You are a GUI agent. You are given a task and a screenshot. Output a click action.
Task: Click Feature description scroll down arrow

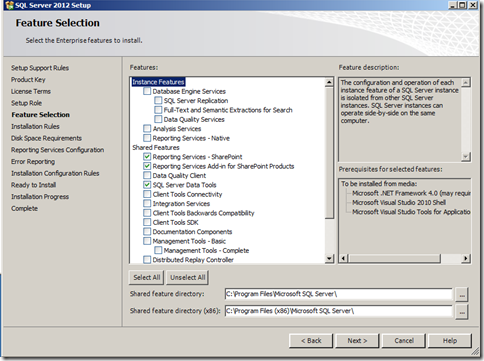466,157
